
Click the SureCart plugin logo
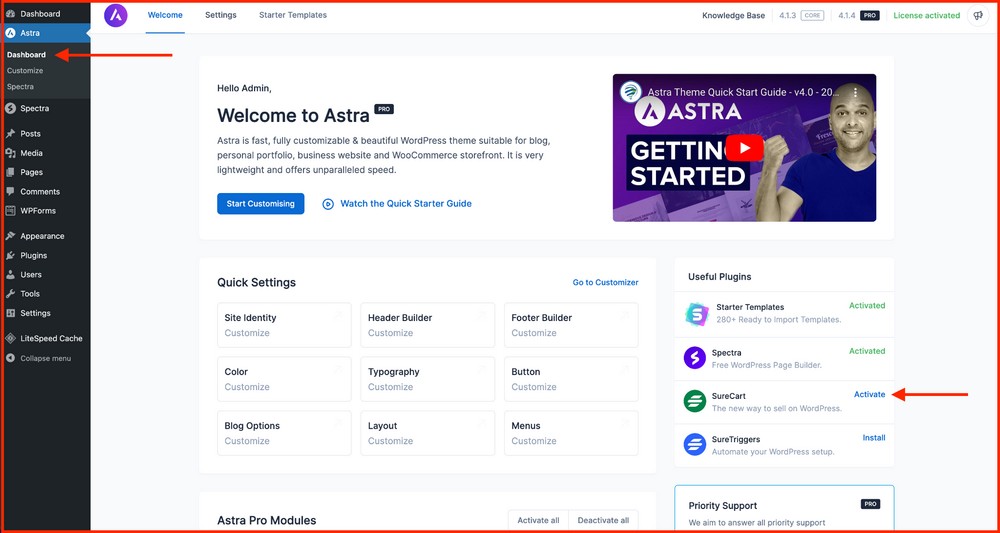(x=695, y=401)
